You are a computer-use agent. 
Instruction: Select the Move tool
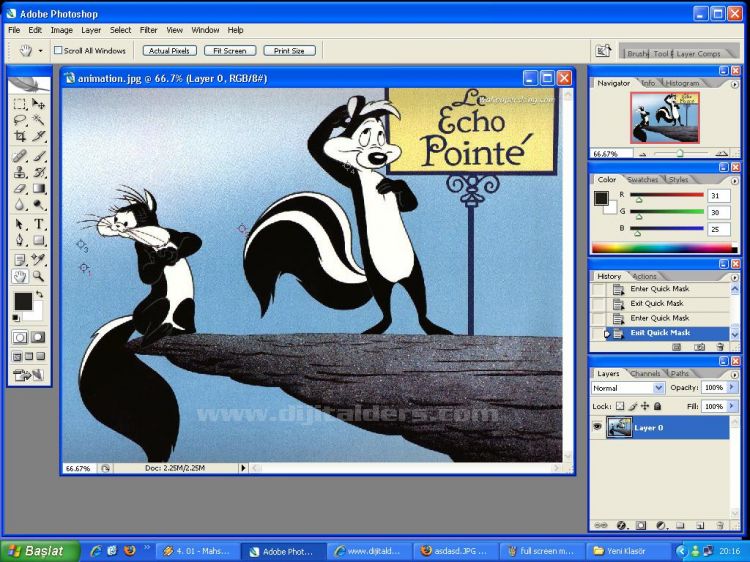click(38, 104)
